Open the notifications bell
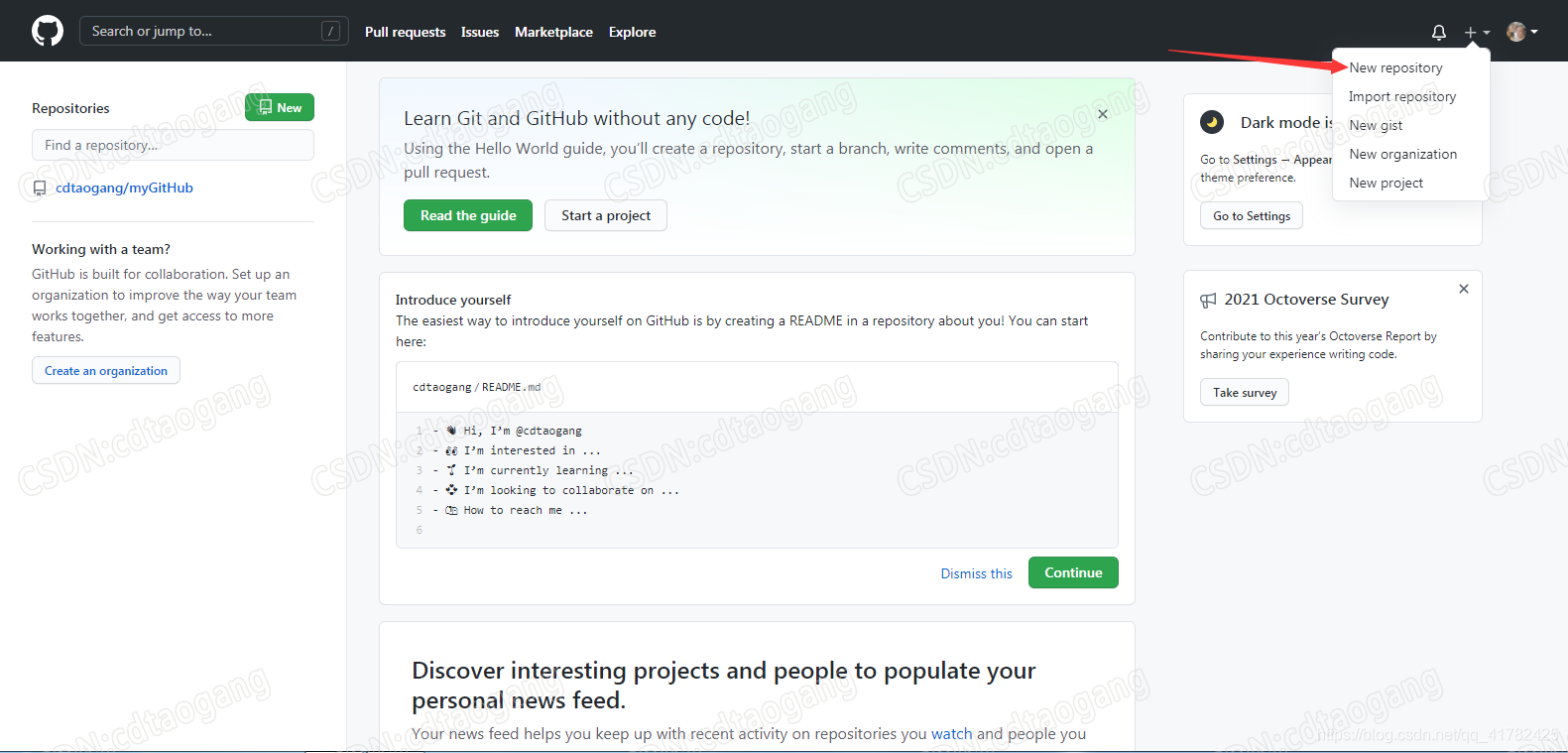Viewport: 1568px width, 753px height. tap(1439, 32)
